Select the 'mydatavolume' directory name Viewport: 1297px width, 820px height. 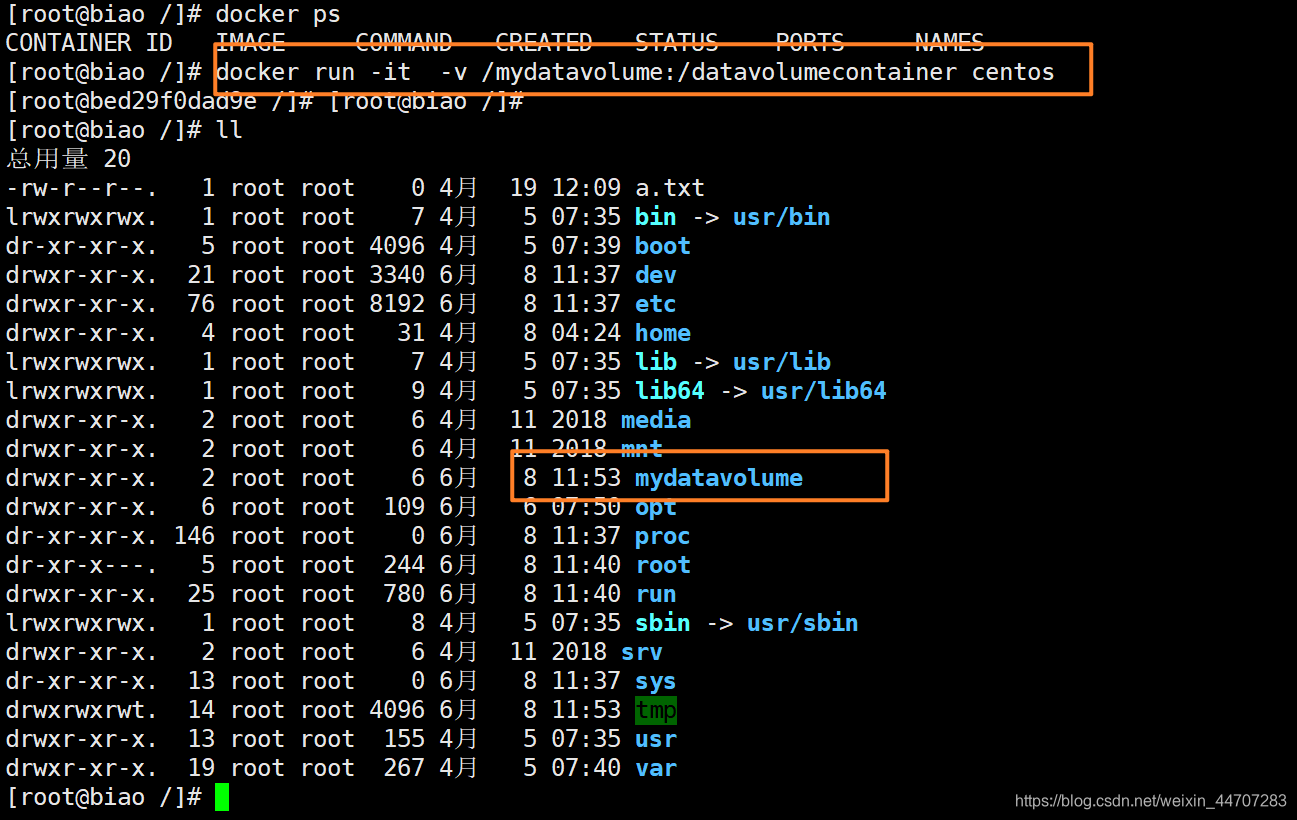(719, 478)
